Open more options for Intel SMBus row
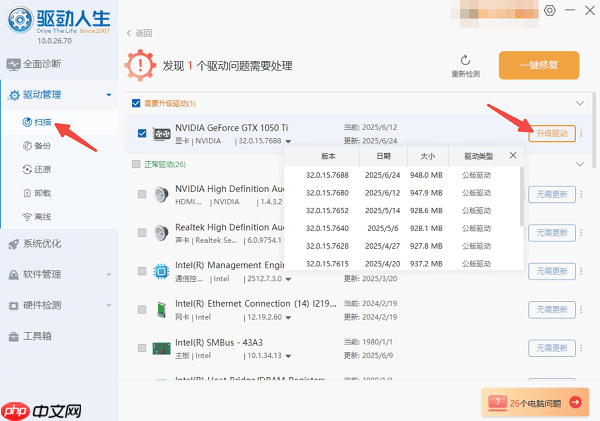This screenshot has width=600, height=421. [581, 348]
